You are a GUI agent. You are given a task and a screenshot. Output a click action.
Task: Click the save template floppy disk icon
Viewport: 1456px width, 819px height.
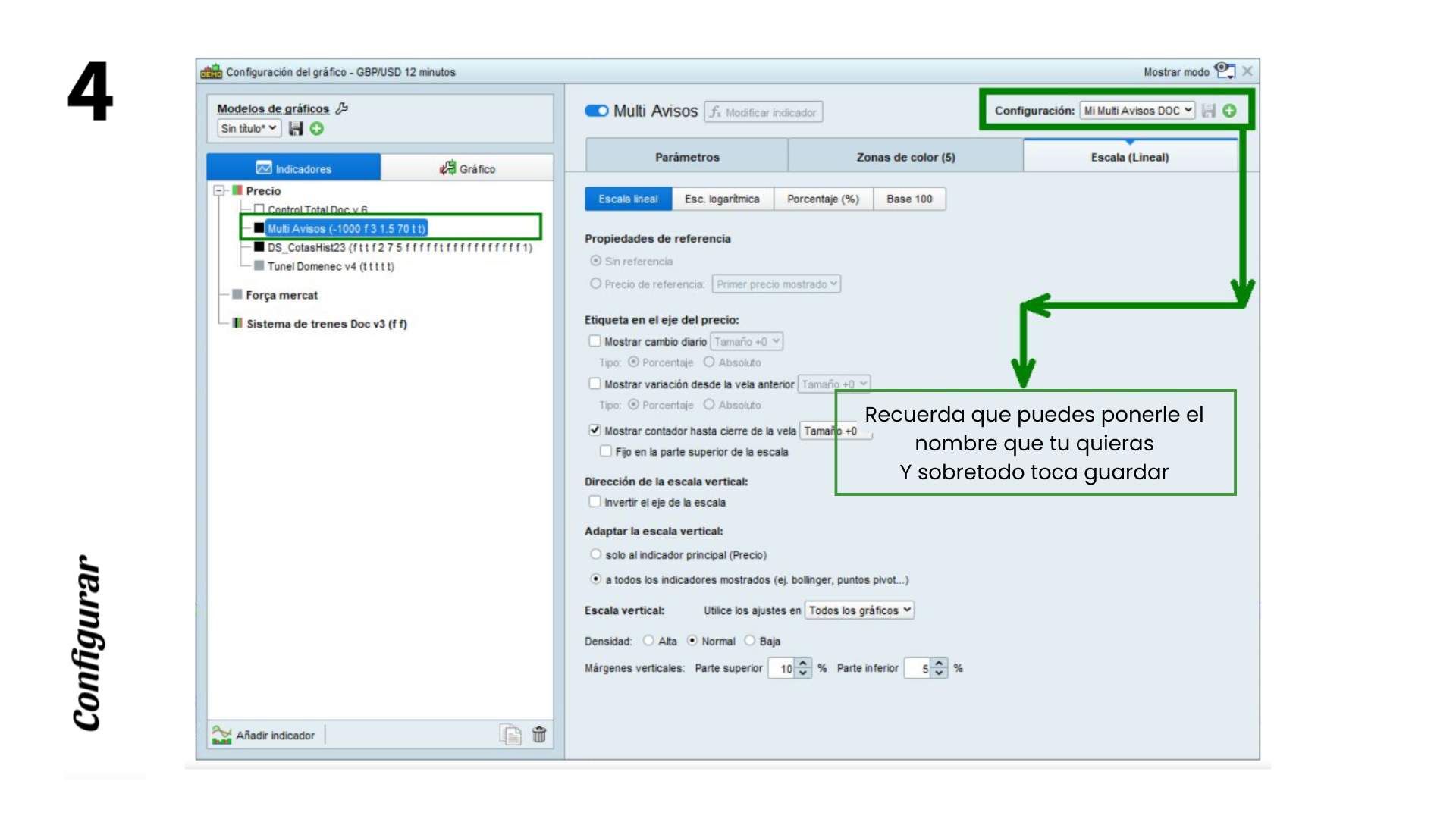pyautogui.click(x=296, y=129)
